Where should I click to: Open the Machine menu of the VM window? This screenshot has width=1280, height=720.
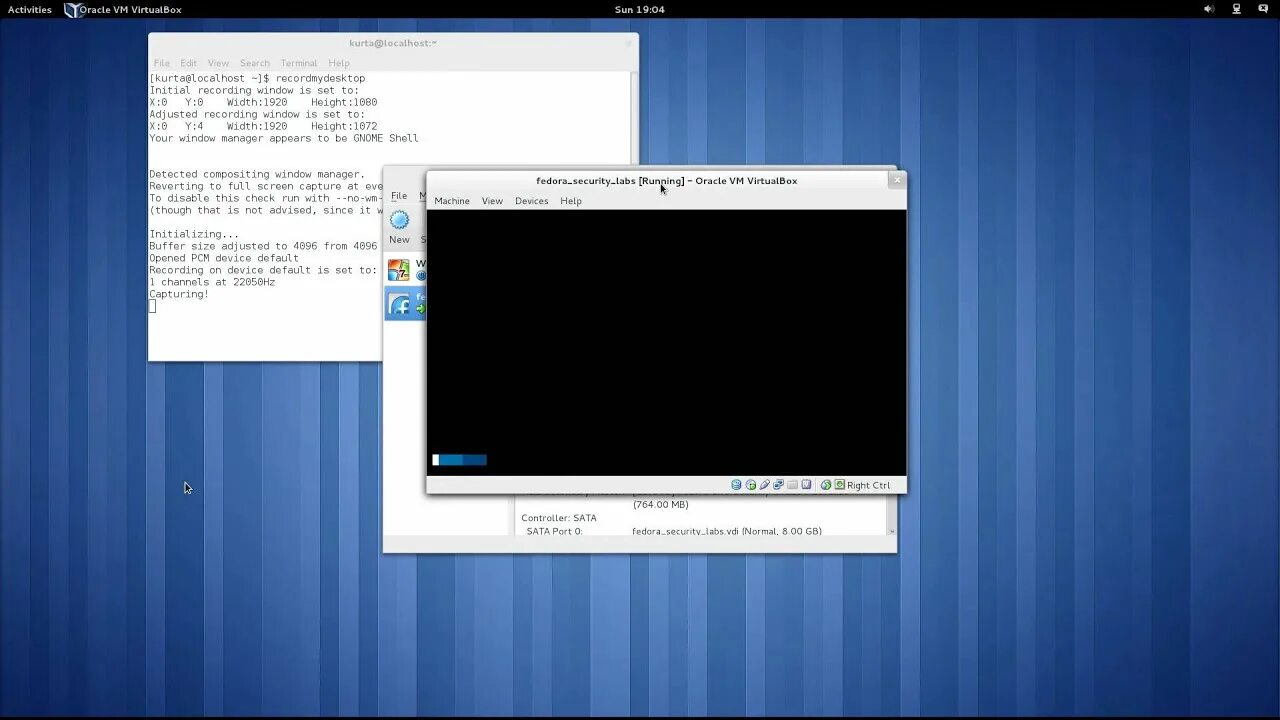pyautogui.click(x=452, y=201)
